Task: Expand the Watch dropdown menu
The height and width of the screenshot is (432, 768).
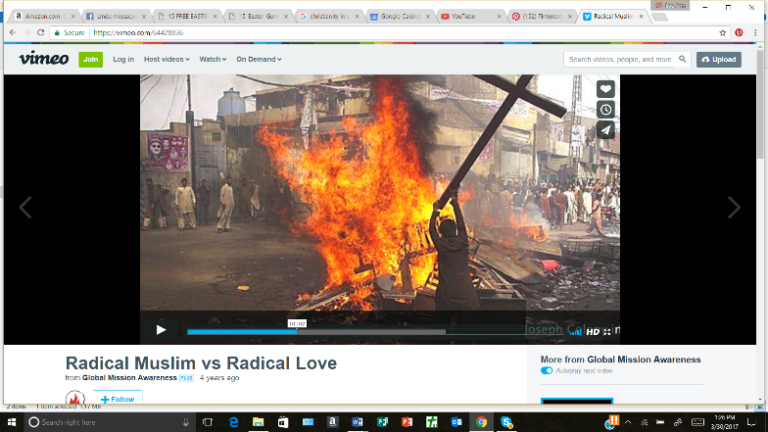Action: click(x=212, y=59)
